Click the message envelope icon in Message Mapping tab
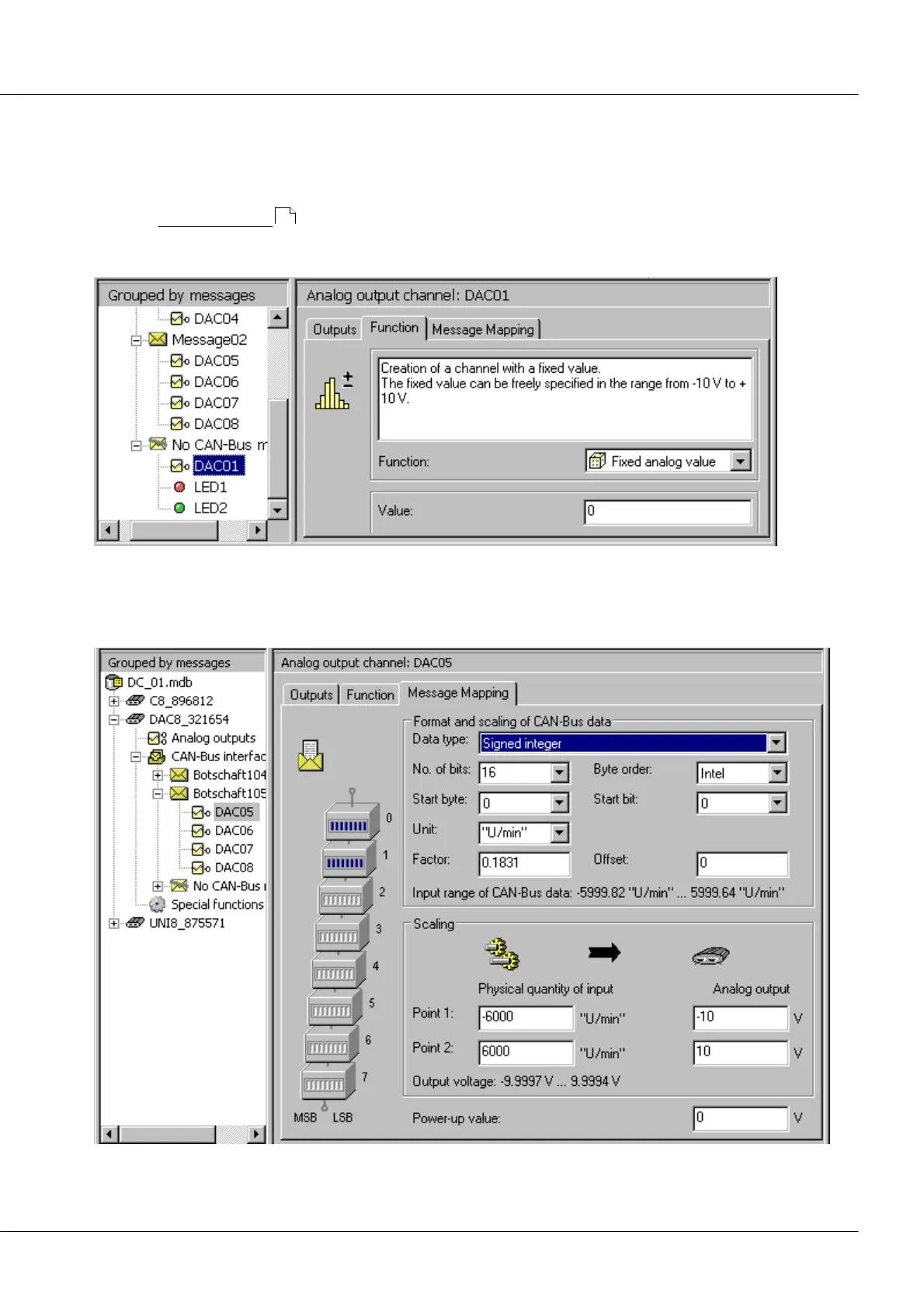 (311, 756)
